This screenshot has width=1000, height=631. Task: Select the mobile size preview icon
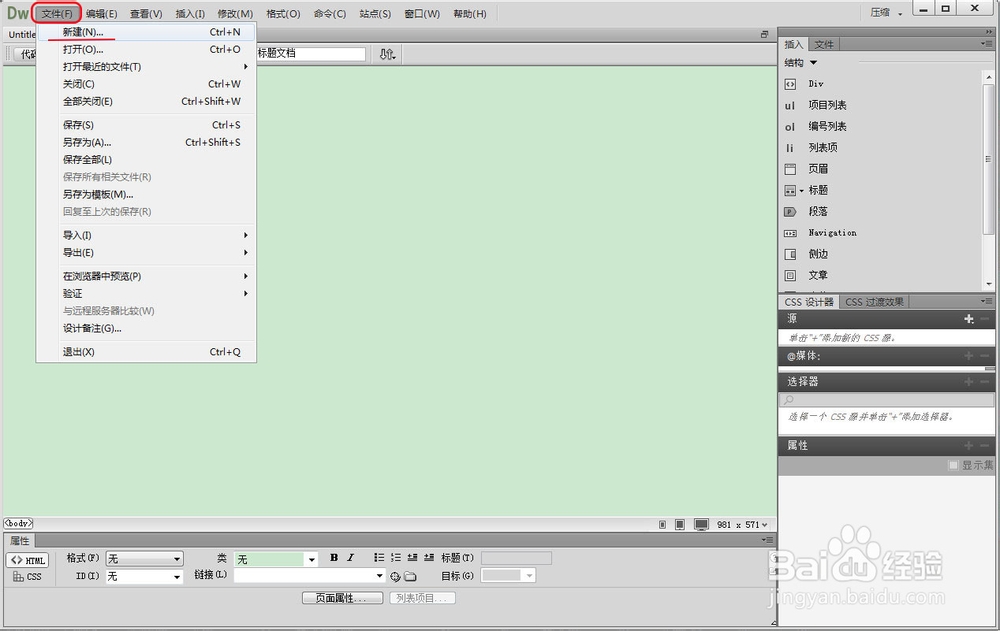[662, 523]
